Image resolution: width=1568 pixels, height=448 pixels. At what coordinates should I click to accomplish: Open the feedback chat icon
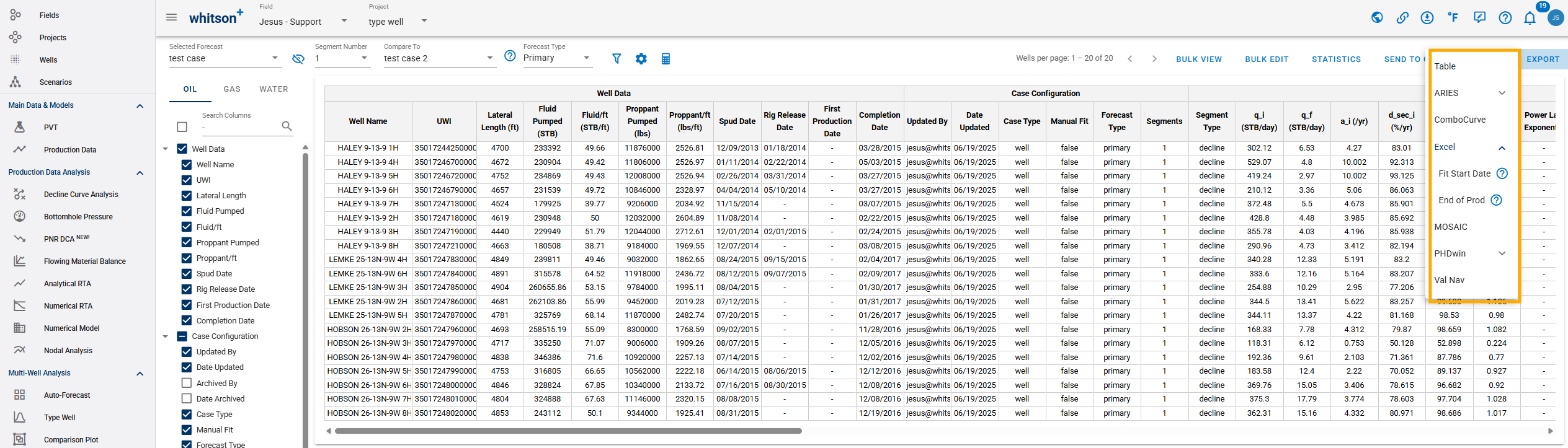pos(1479,17)
